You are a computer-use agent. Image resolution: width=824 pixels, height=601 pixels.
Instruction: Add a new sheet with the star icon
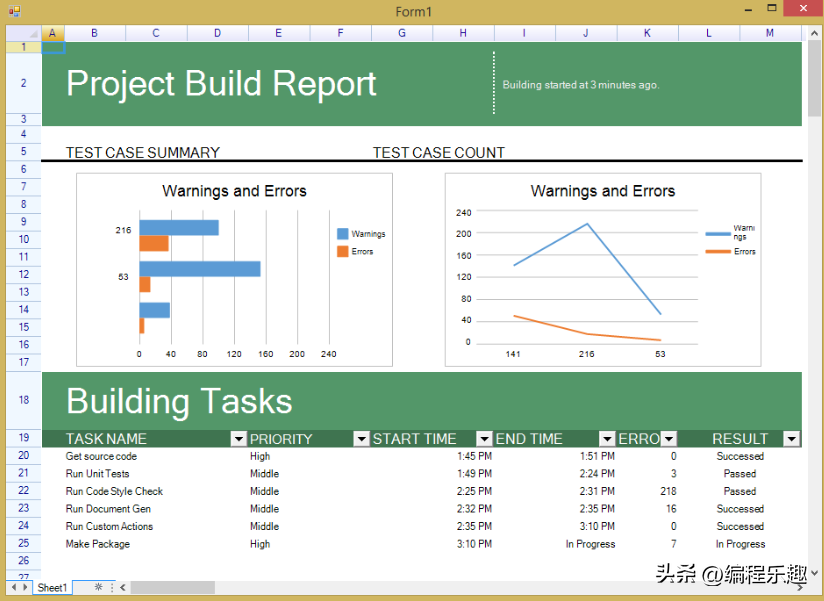click(98, 587)
